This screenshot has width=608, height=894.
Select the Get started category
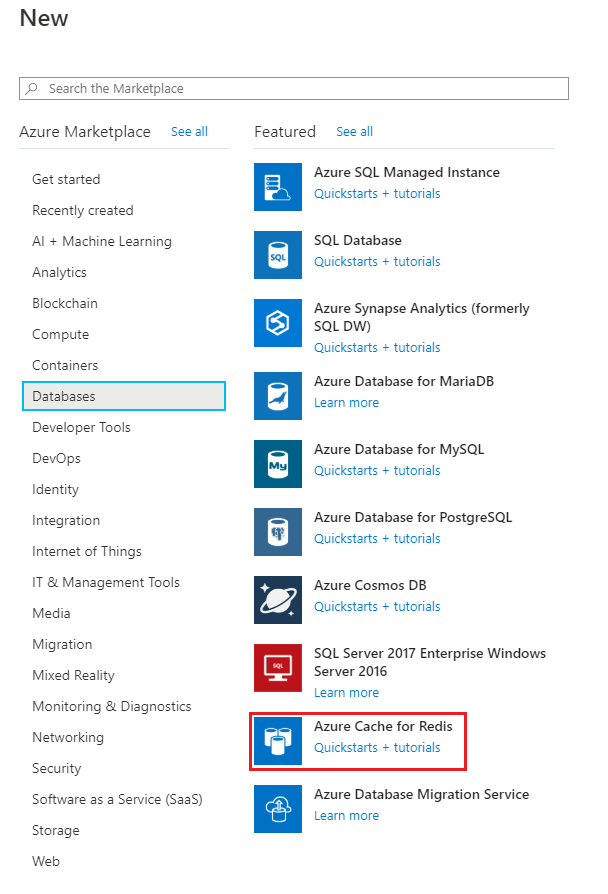pyautogui.click(x=66, y=179)
